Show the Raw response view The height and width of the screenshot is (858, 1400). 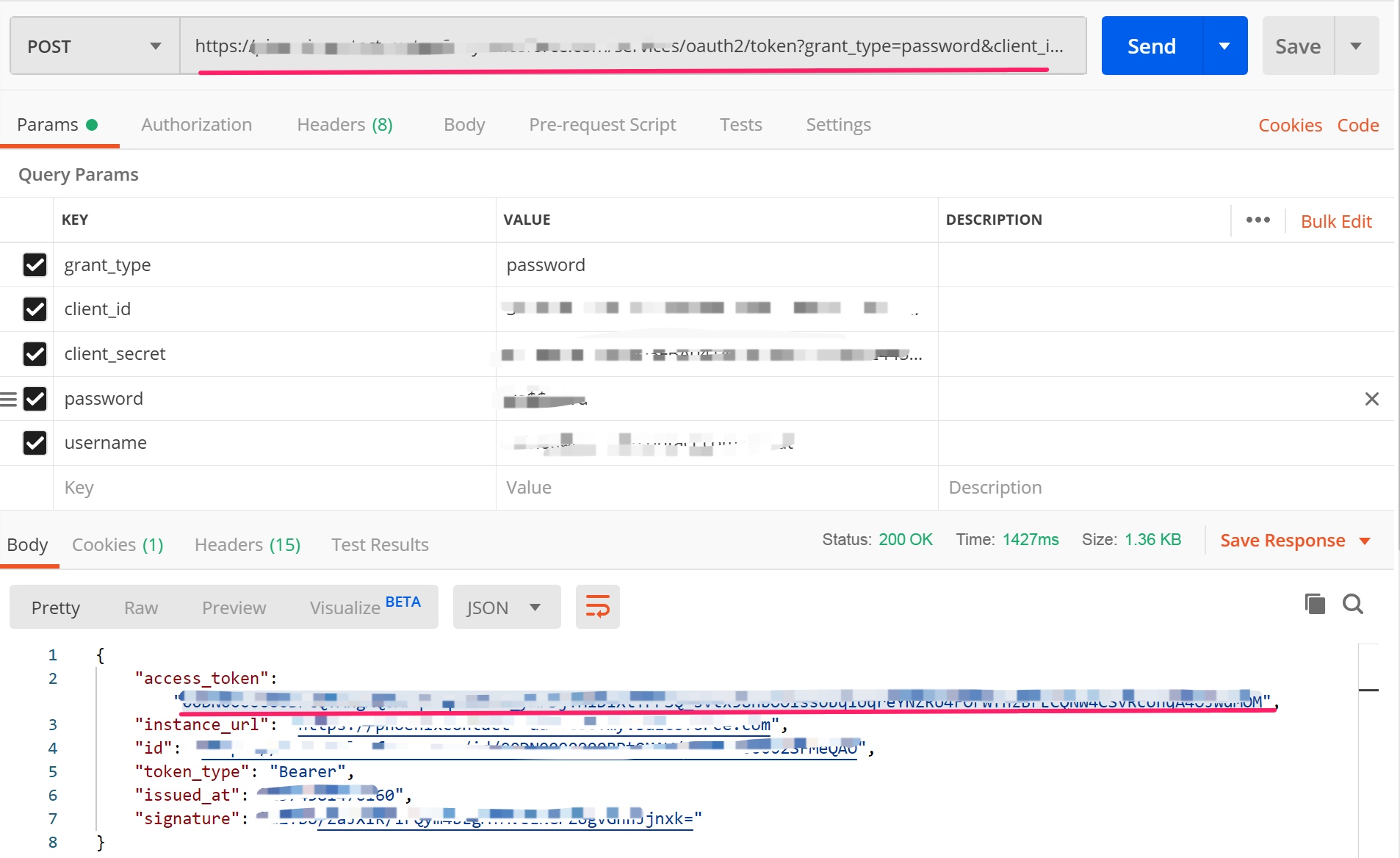coord(141,608)
